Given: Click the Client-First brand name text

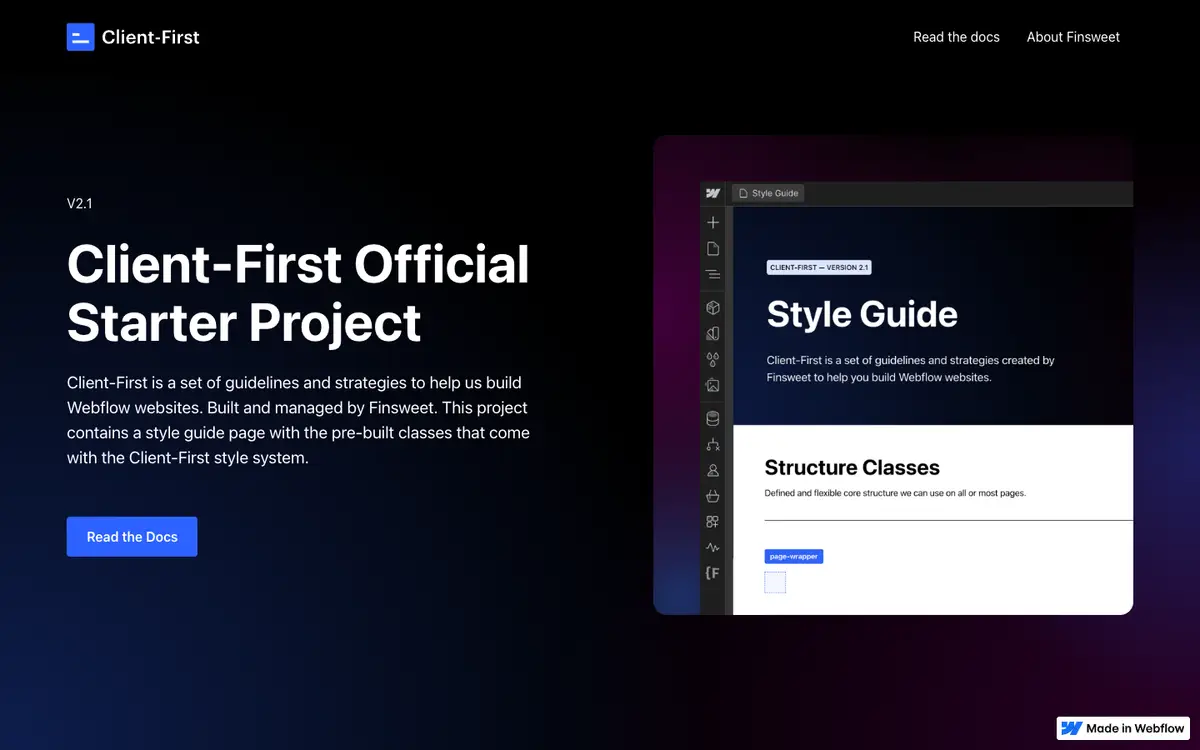Looking at the screenshot, I should pyautogui.click(x=151, y=37).
